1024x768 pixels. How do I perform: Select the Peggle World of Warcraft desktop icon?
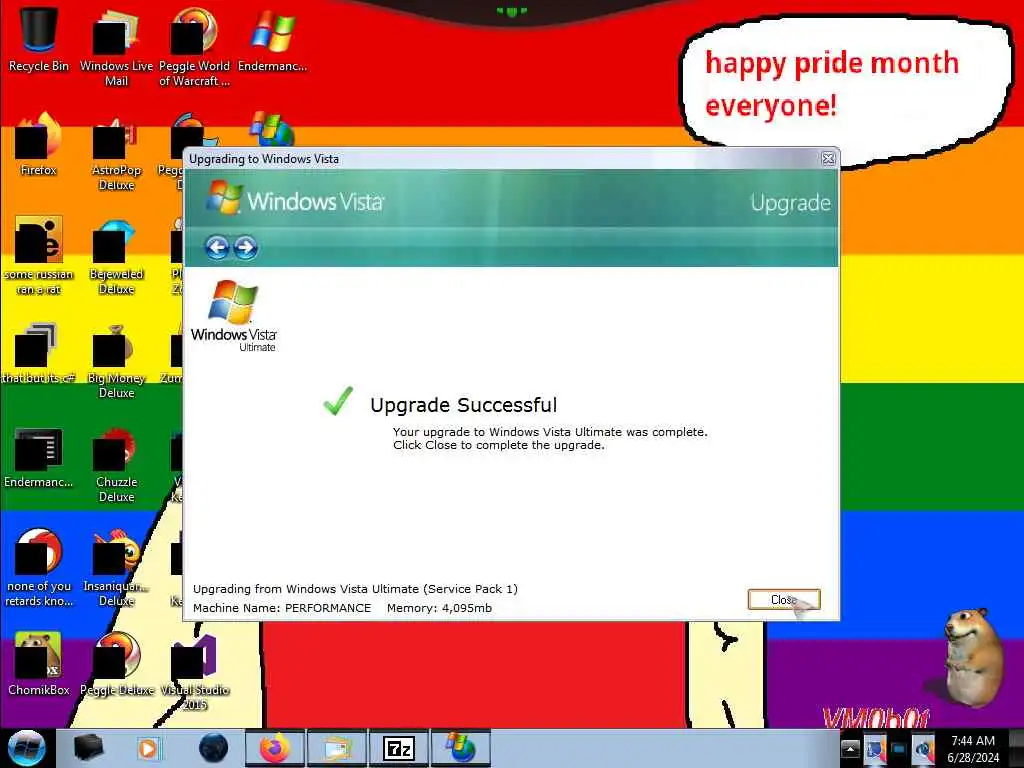(194, 47)
